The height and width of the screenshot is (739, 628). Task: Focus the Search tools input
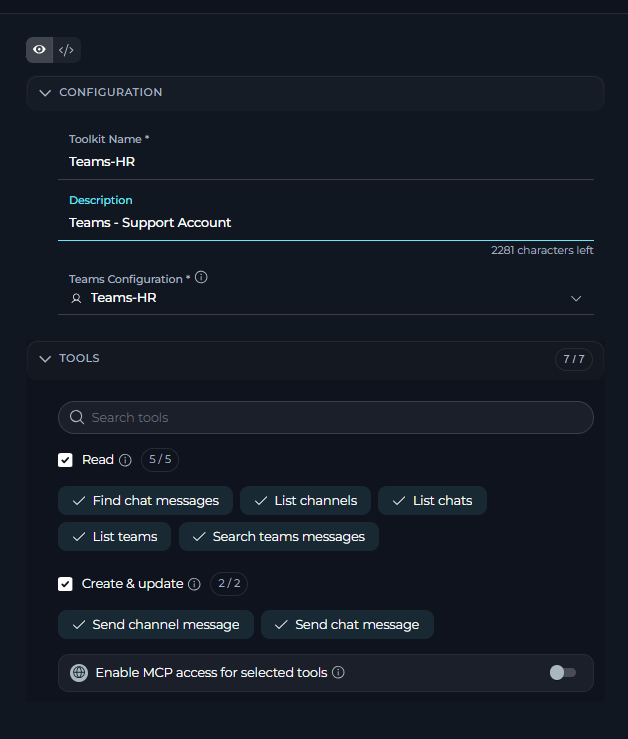[x=326, y=417]
